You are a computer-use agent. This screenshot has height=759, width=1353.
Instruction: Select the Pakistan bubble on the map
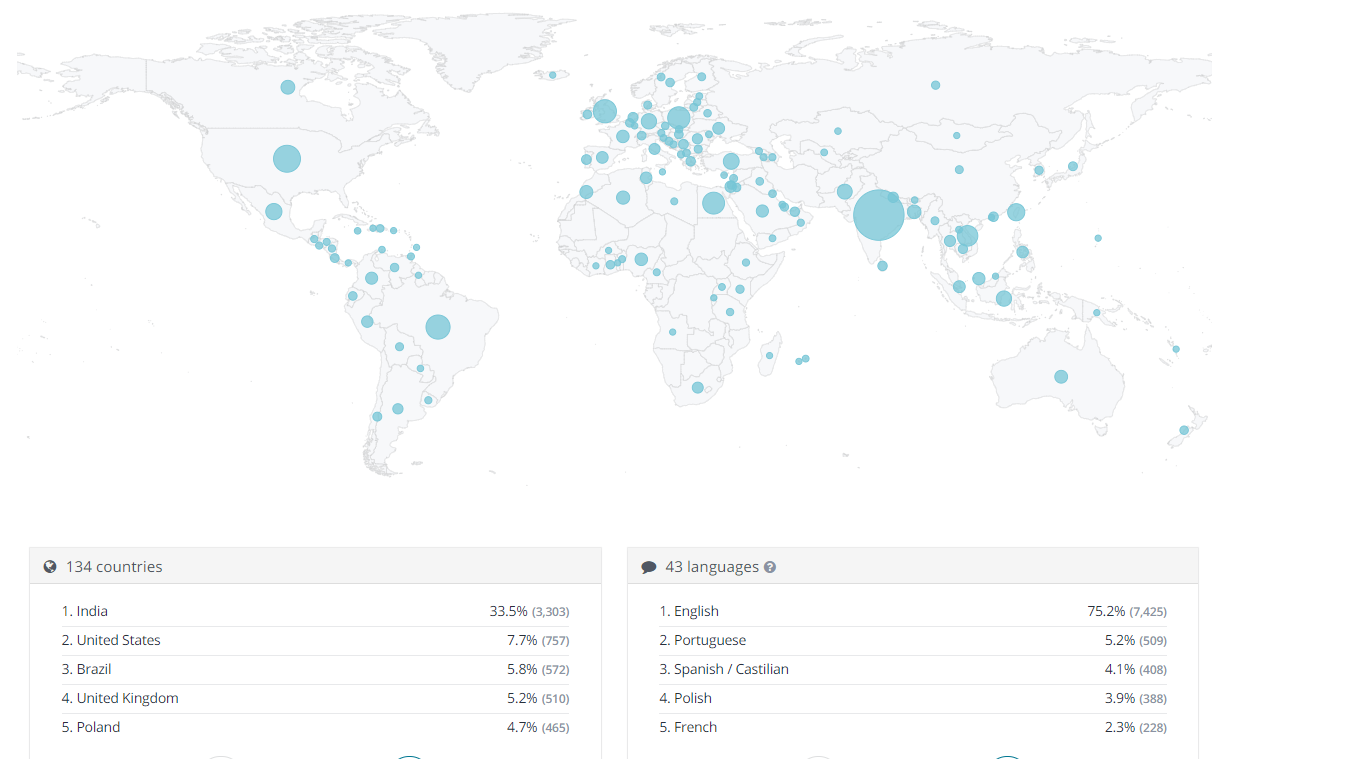coord(844,191)
